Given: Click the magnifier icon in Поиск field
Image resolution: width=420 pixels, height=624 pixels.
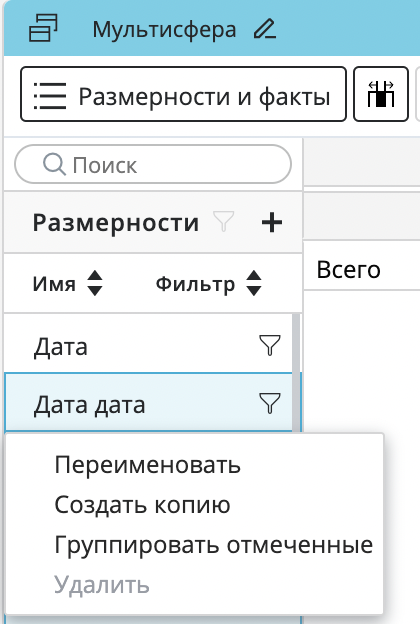Looking at the screenshot, I should 54,164.
